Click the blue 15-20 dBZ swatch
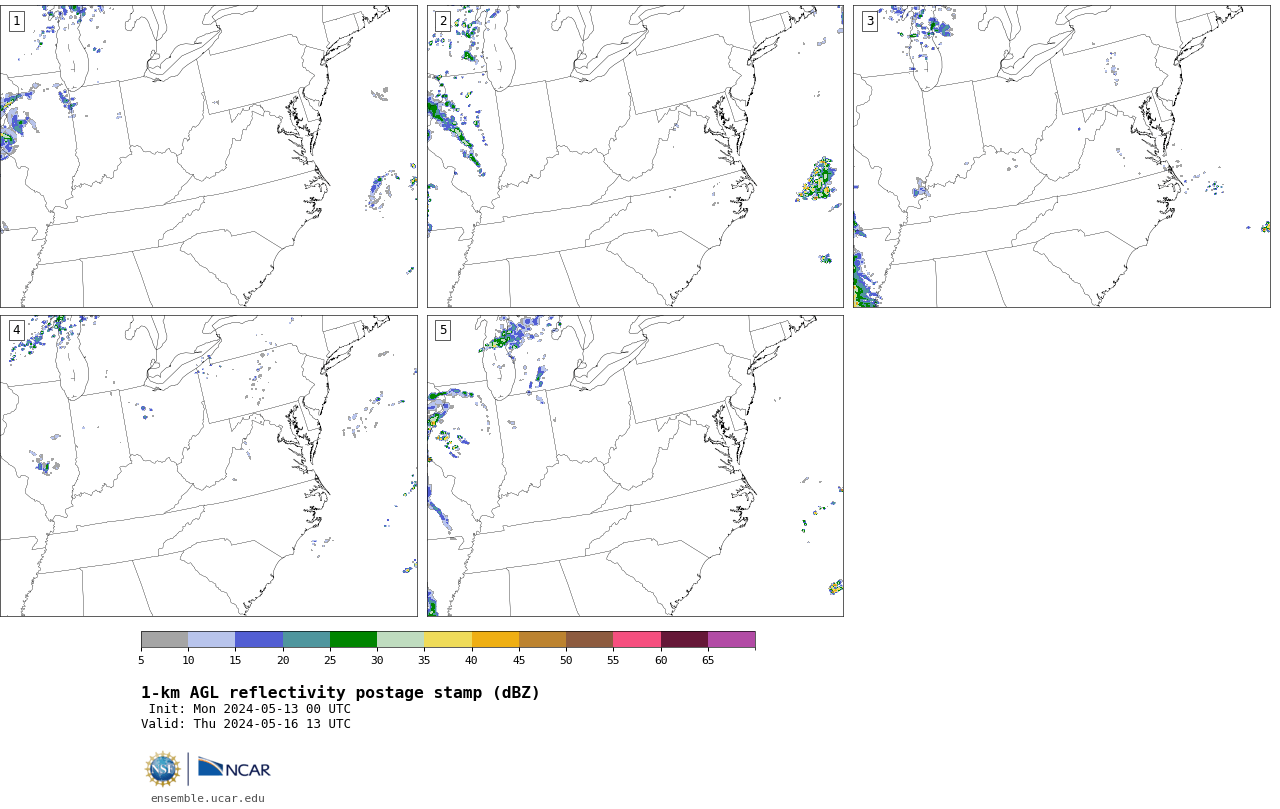1280x809 pixels. click(x=259, y=640)
